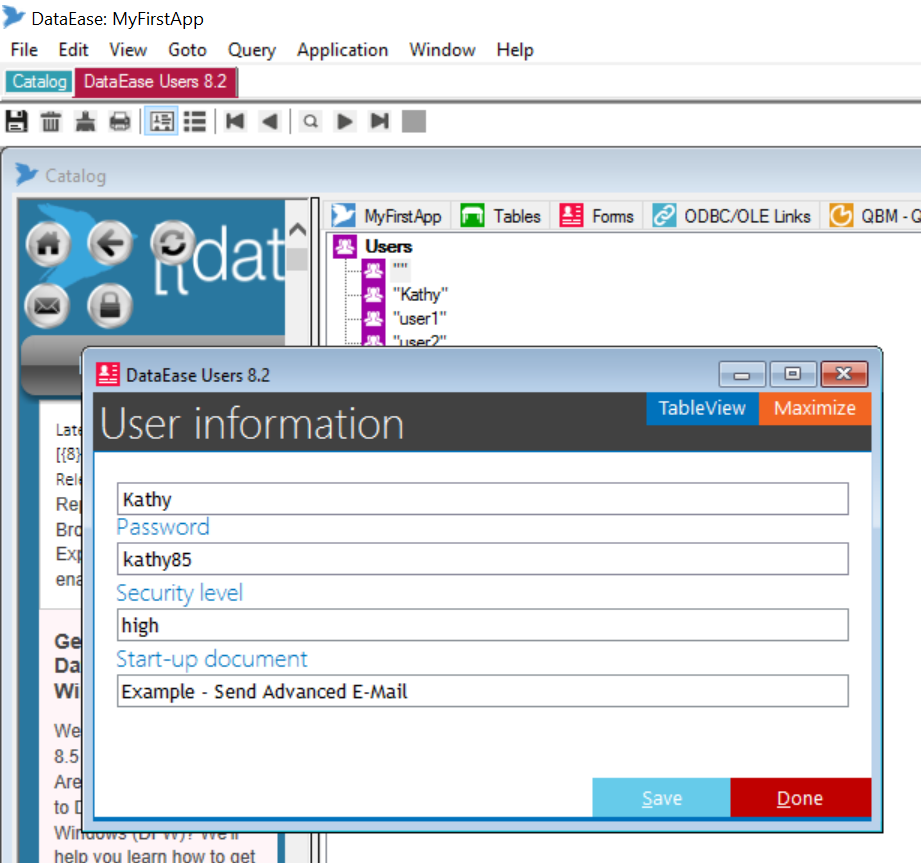Open the File menu
921x863 pixels.
pos(24,50)
